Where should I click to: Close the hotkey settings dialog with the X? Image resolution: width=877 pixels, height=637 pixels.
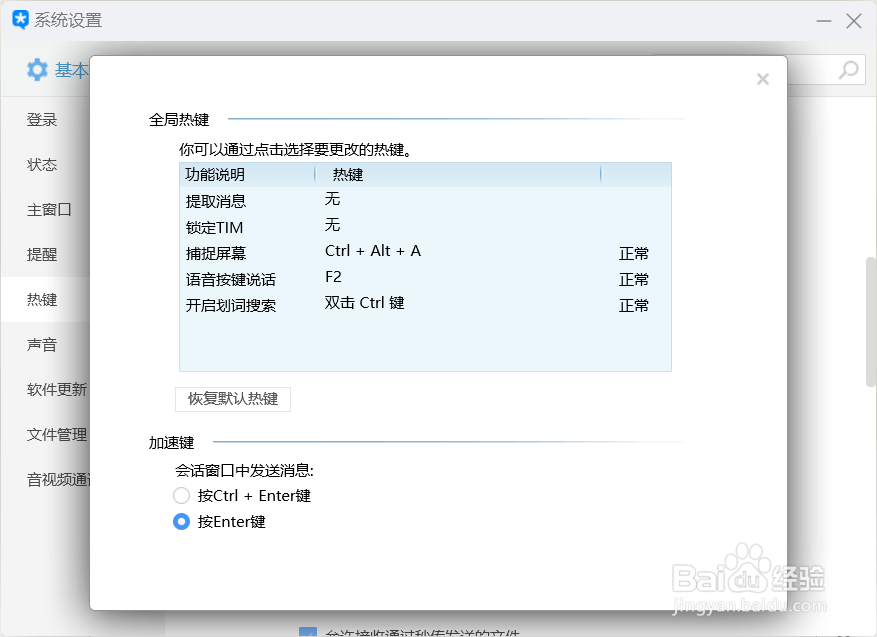pyautogui.click(x=763, y=78)
